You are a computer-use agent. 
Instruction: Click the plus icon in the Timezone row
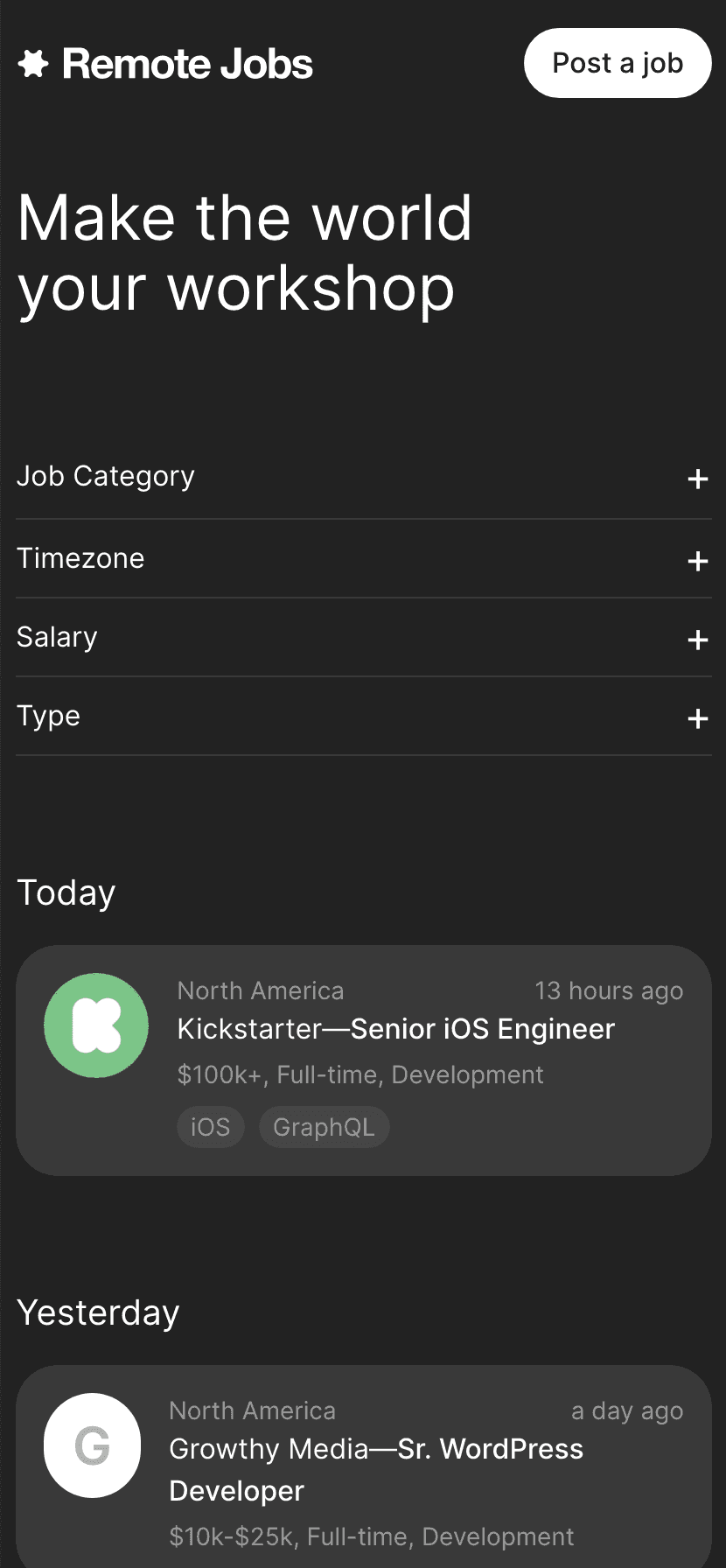tap(697, 562)
